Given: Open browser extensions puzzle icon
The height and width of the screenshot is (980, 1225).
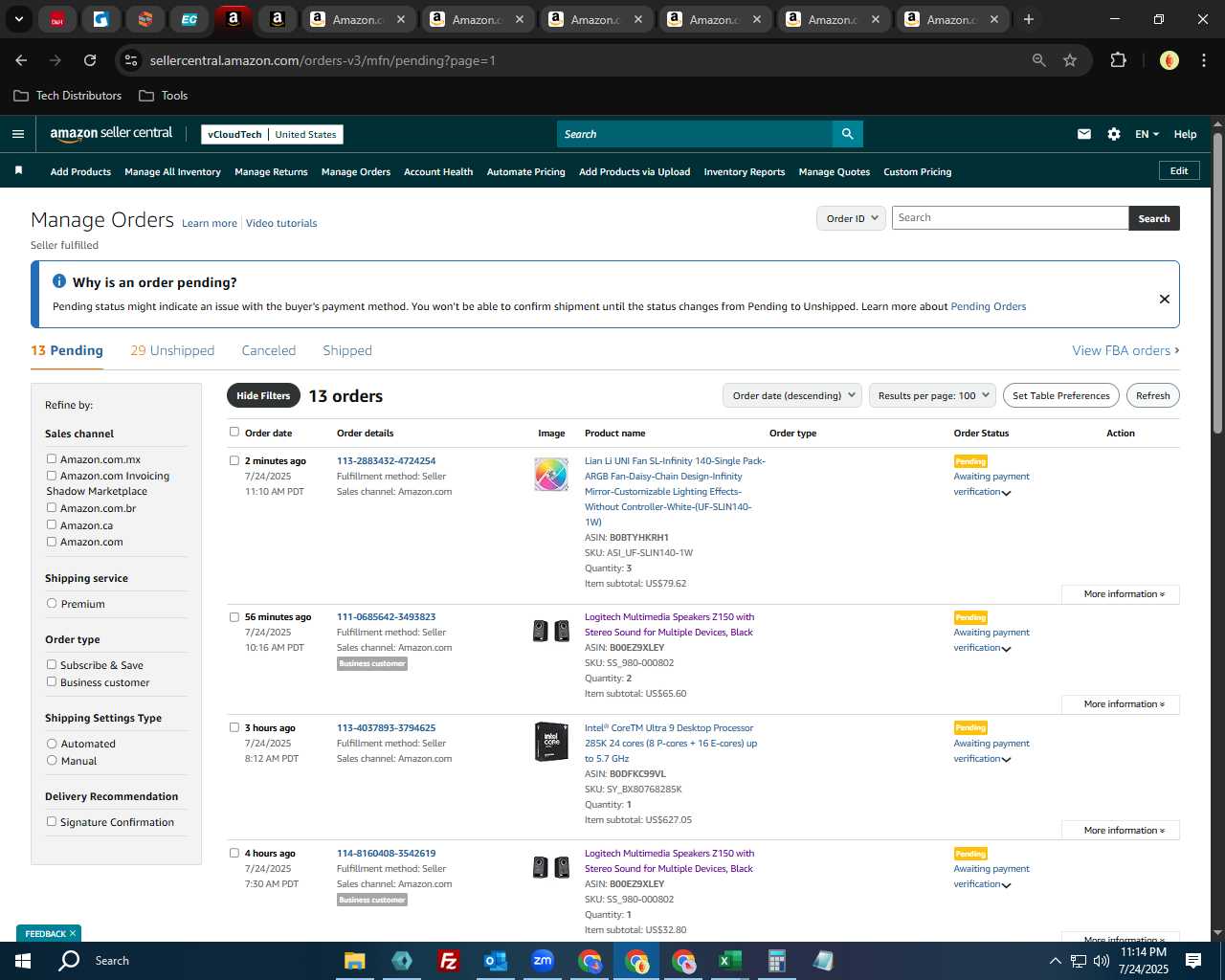Looking at the screenshot, I should (x=1118, y=60).
